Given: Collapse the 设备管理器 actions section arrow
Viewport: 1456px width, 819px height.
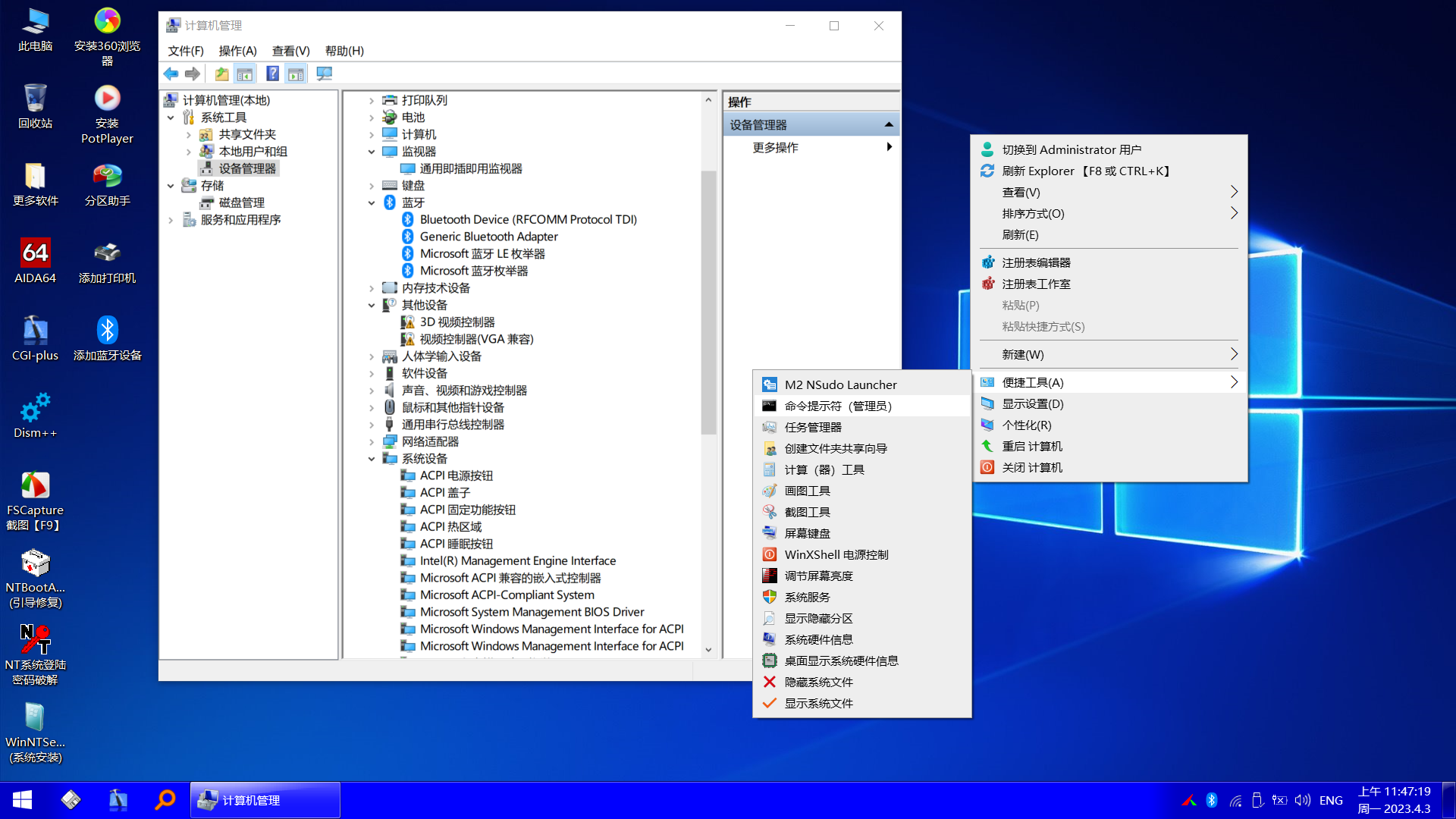Looking at the screenshot, I should [889, 124].
